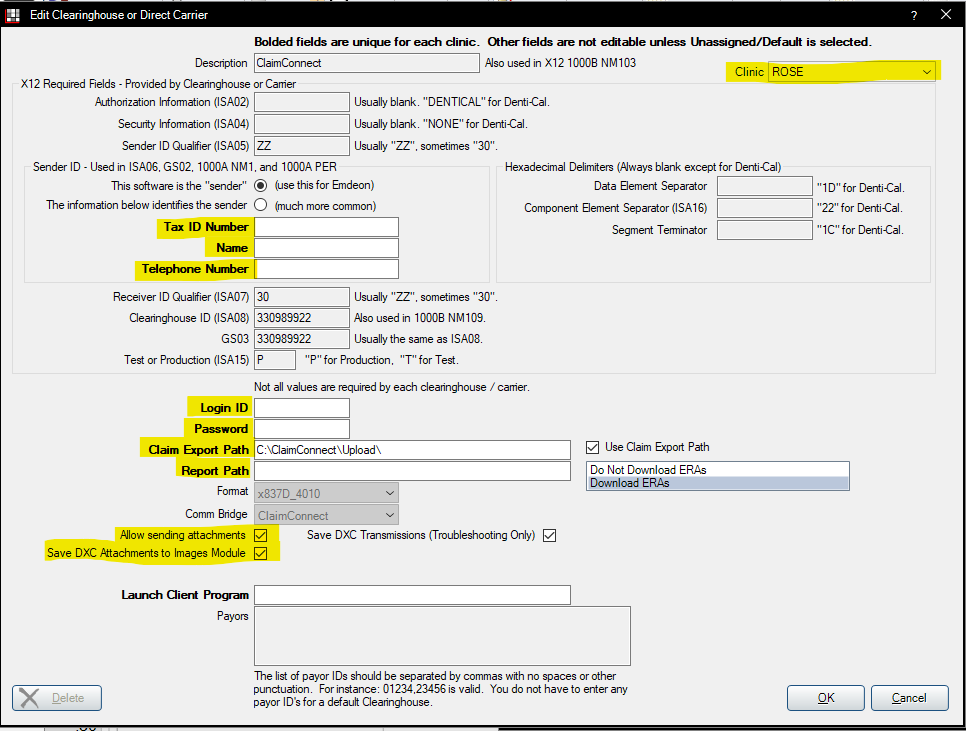
Task: Click the Telephone Number field
Action: tap(327, 269)
